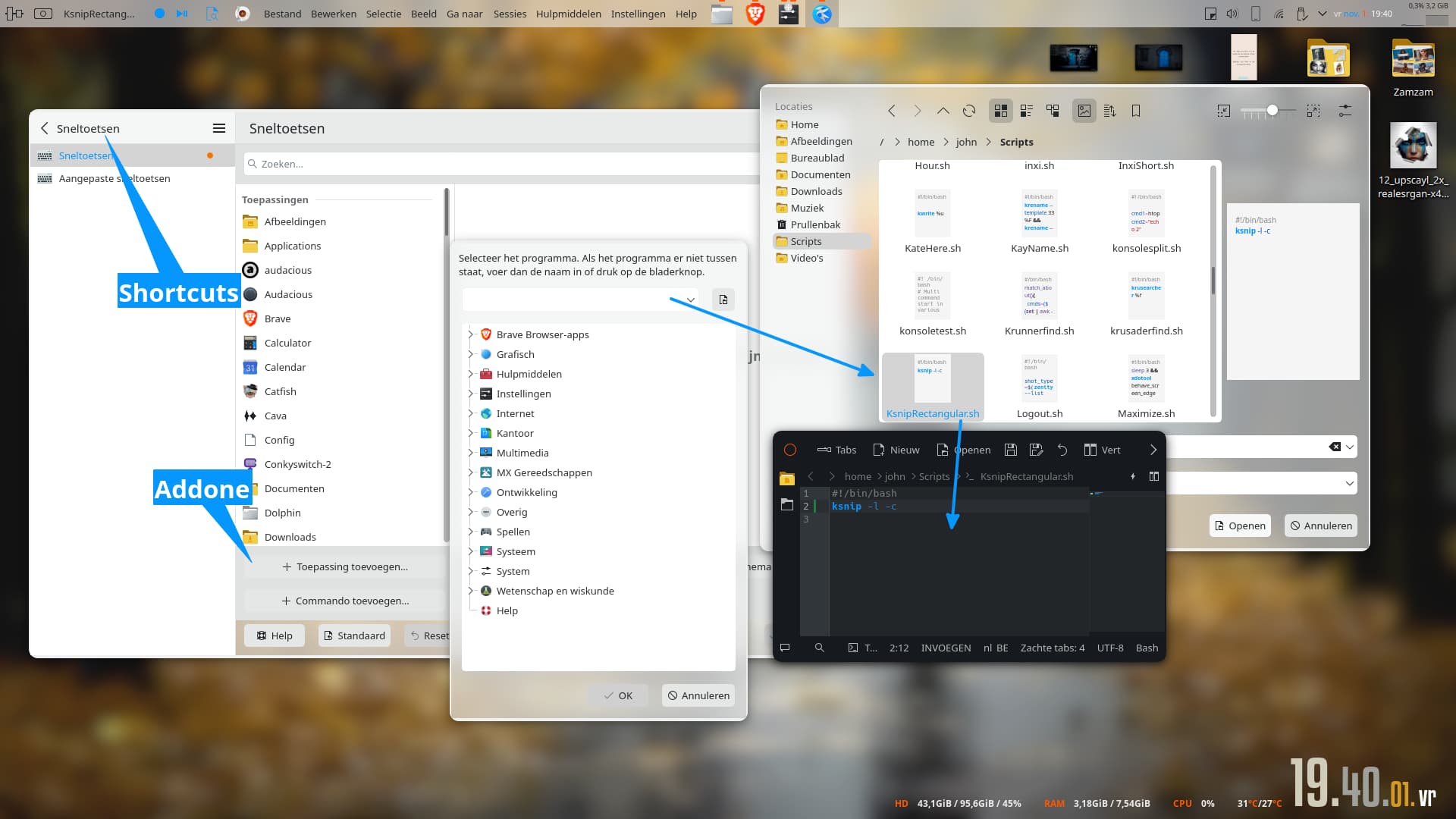The width and height of the screenshot is (1456, 819).
Task: Switch file dialog to icons view
Action: click(x=1001, y=111)
